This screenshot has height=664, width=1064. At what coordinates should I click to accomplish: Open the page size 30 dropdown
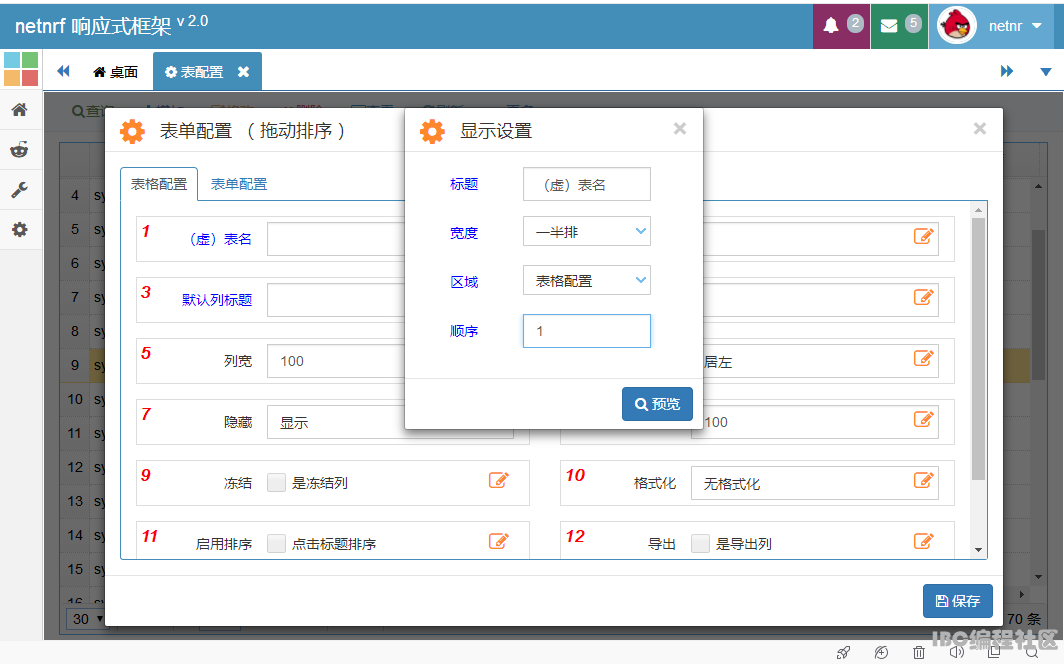[86, 619]
